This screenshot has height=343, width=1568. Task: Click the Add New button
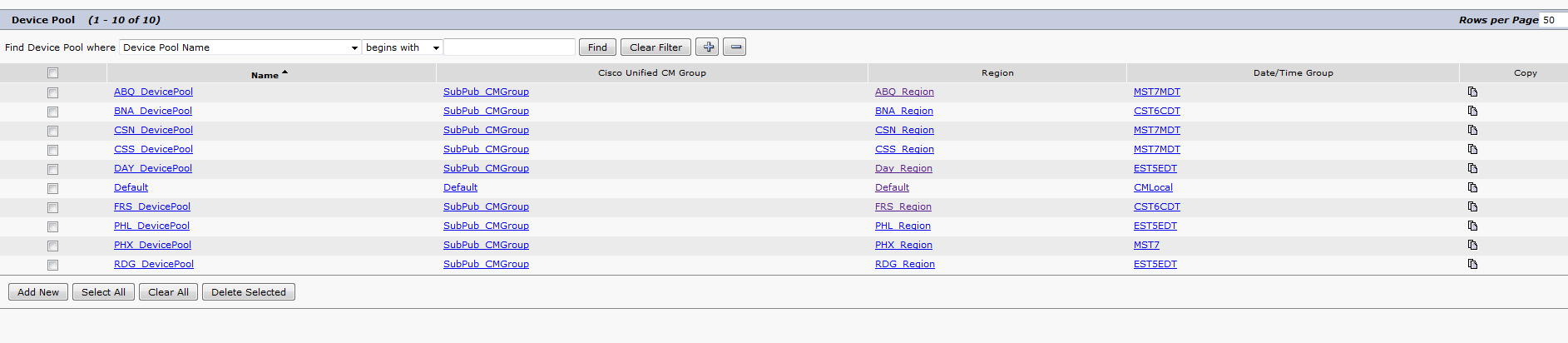[x=38, y=292]
